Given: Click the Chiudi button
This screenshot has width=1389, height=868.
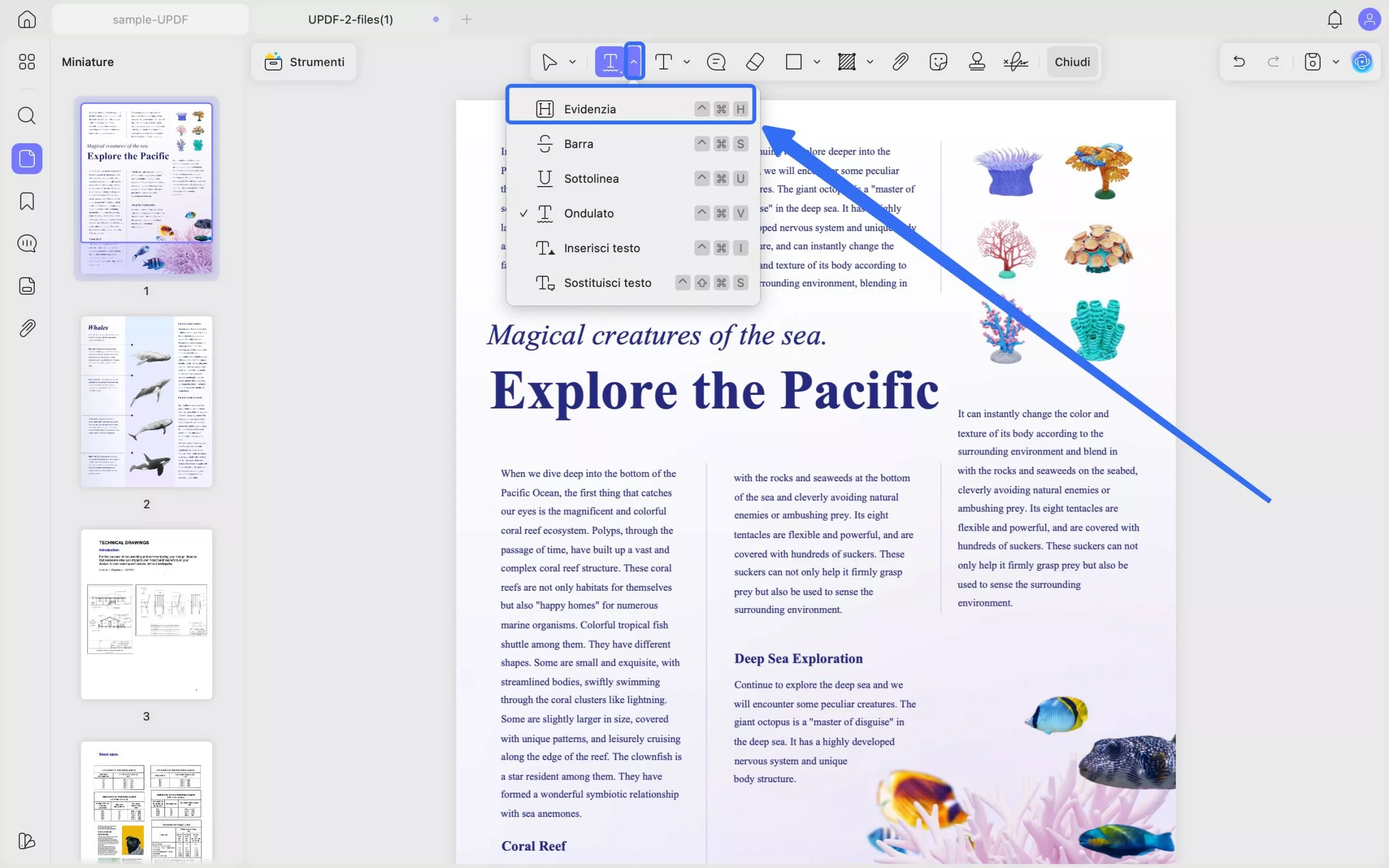Looking at the screenshot, I should pyautogui.click(x=1072, y=62).
